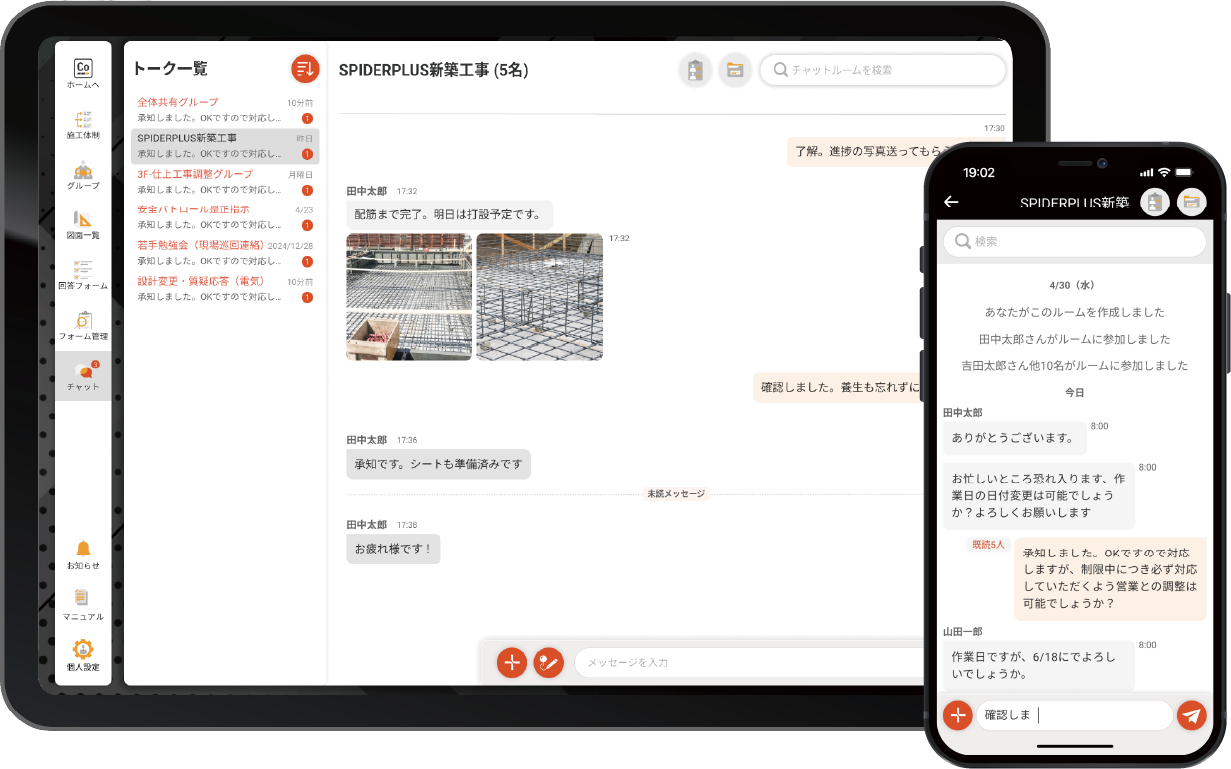Select the SPIDERPLUS新築工事 room in the talk list
The height and width of the screenshot is (769, 1231).
point(225,146)
